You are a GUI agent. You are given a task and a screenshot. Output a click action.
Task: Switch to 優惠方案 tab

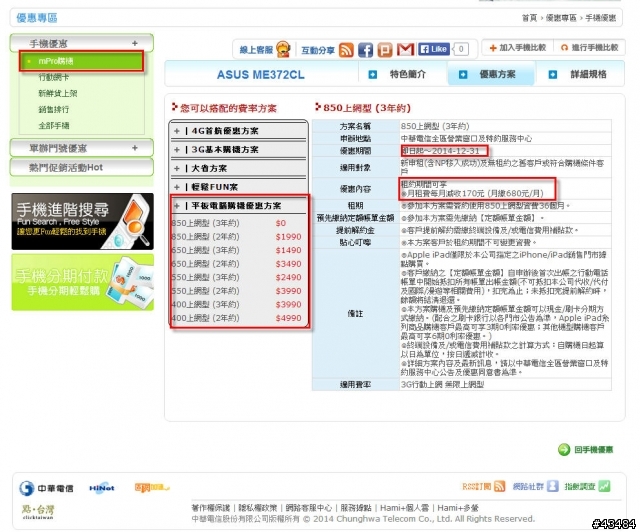click(x=491, y=74)
